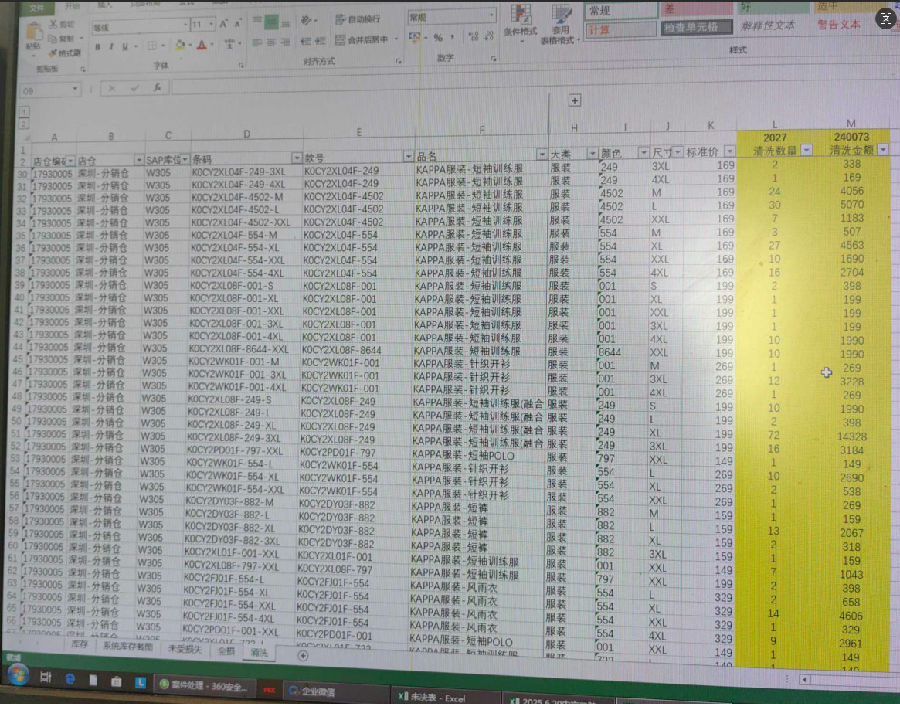Expand column group with plus button
Screen dimensions: 900x704
[575, 100]
